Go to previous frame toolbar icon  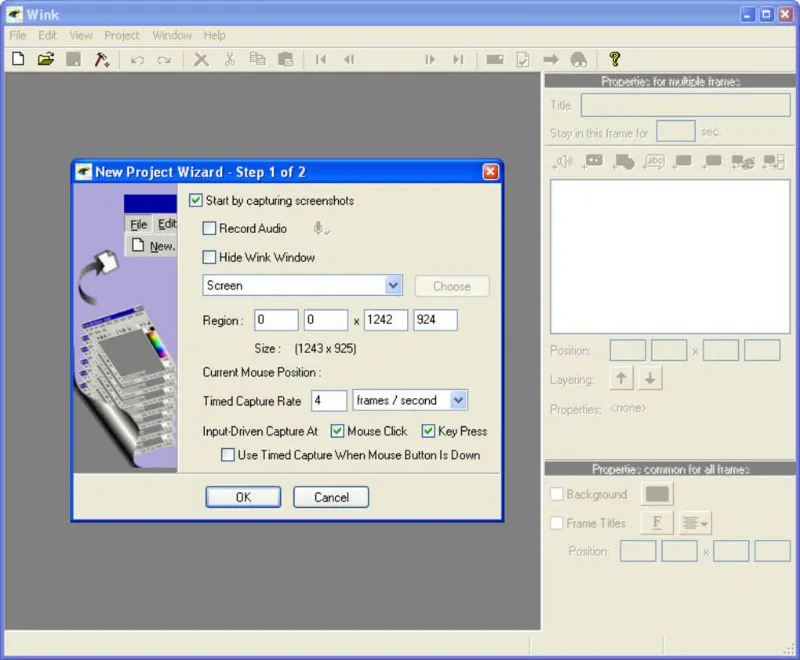pos(349,60)
